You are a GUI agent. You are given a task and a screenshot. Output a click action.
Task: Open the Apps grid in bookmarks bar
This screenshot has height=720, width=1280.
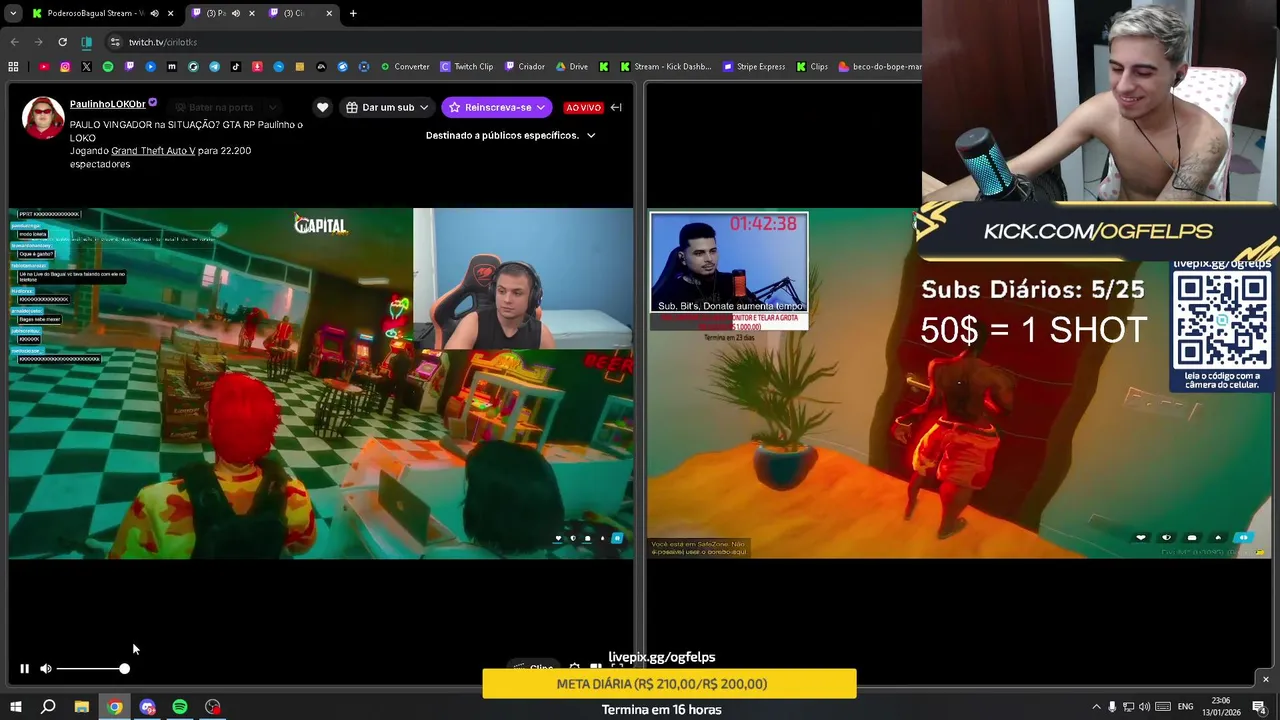(13, 67)
